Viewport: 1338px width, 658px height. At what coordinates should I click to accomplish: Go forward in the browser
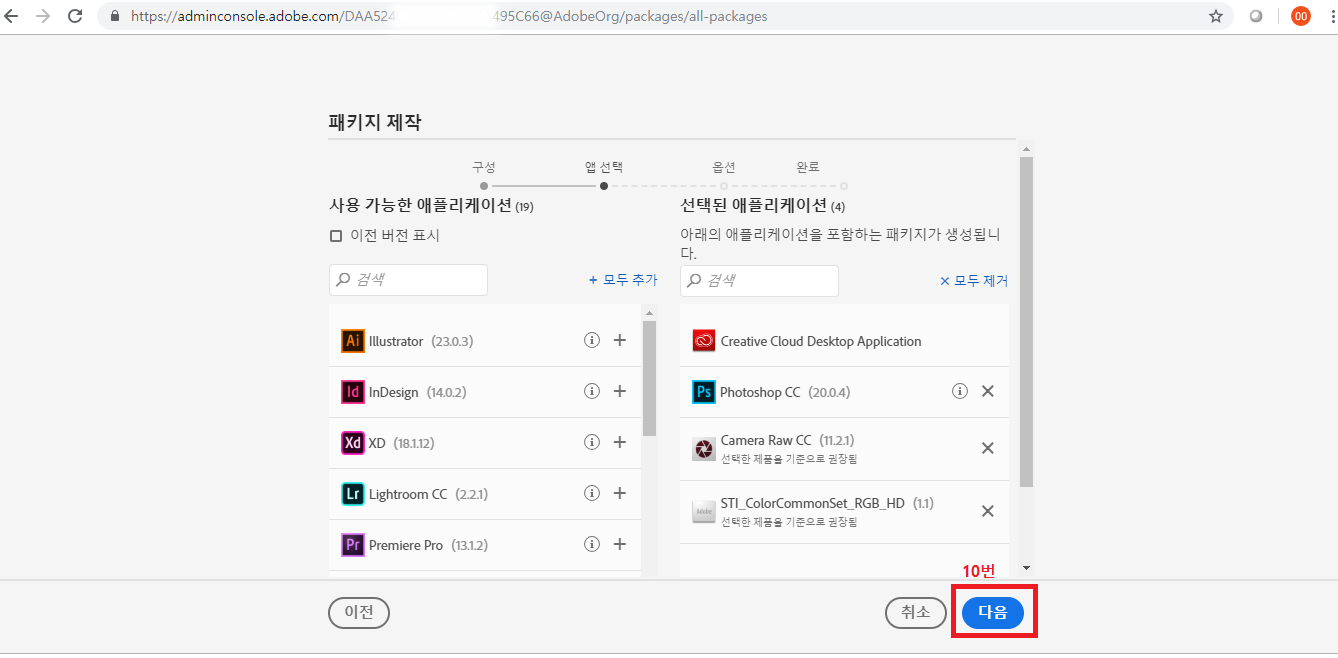43,16
